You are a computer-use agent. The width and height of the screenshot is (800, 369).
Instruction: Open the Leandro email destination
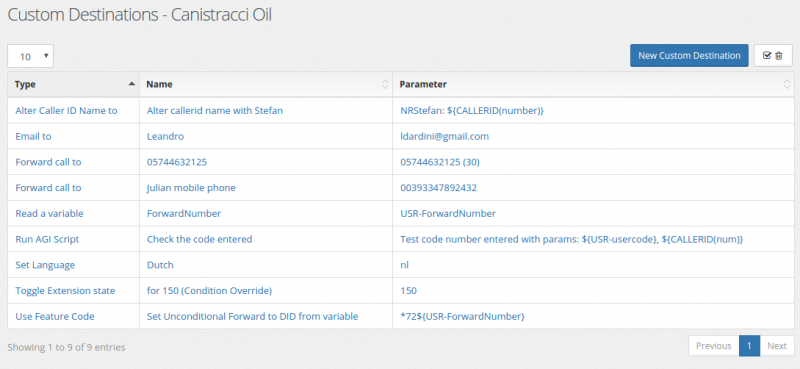click(165, 136)
